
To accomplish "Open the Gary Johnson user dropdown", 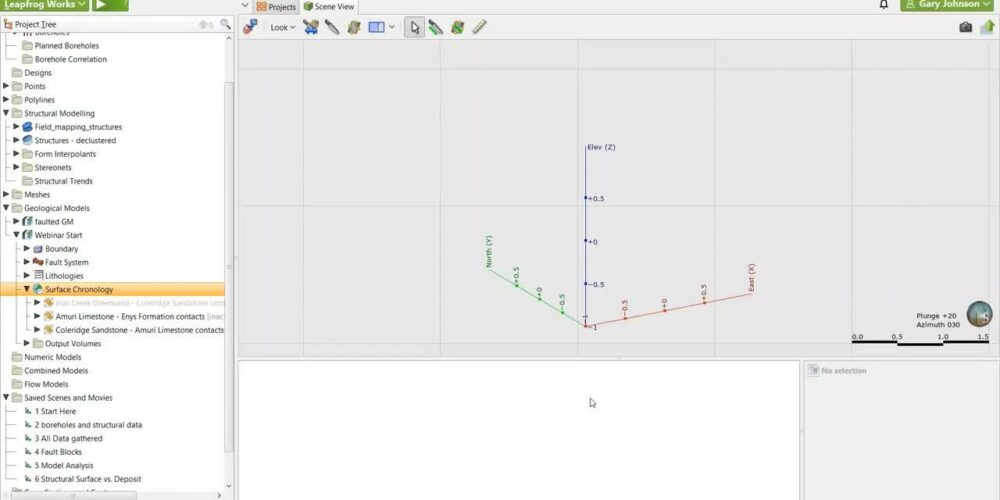I will point(948,5).
